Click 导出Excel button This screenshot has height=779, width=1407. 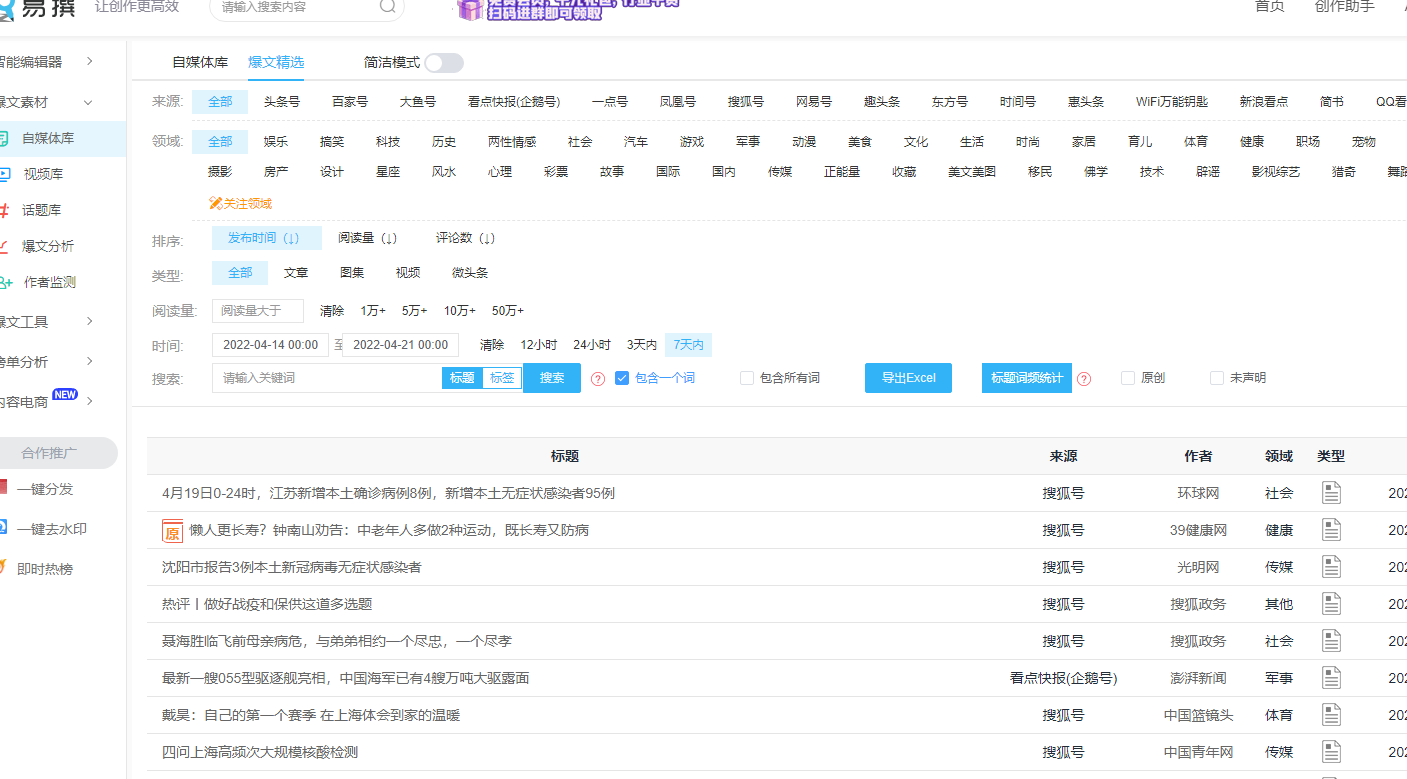click(x=908, y=378)
